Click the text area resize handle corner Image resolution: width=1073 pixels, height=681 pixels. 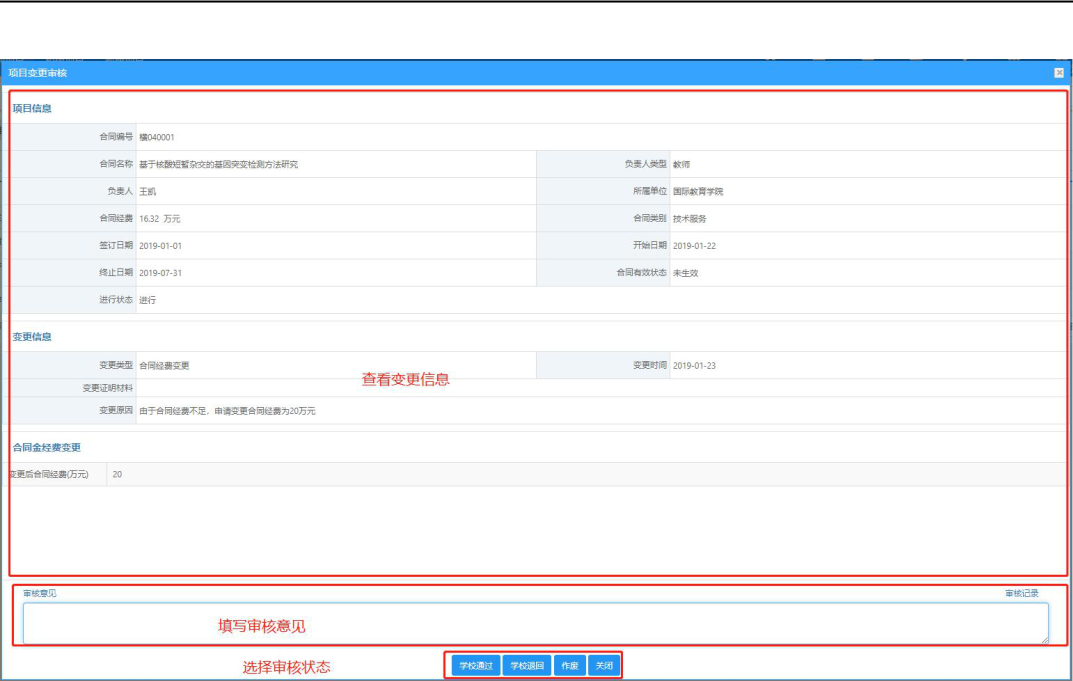coord(1044,640)
